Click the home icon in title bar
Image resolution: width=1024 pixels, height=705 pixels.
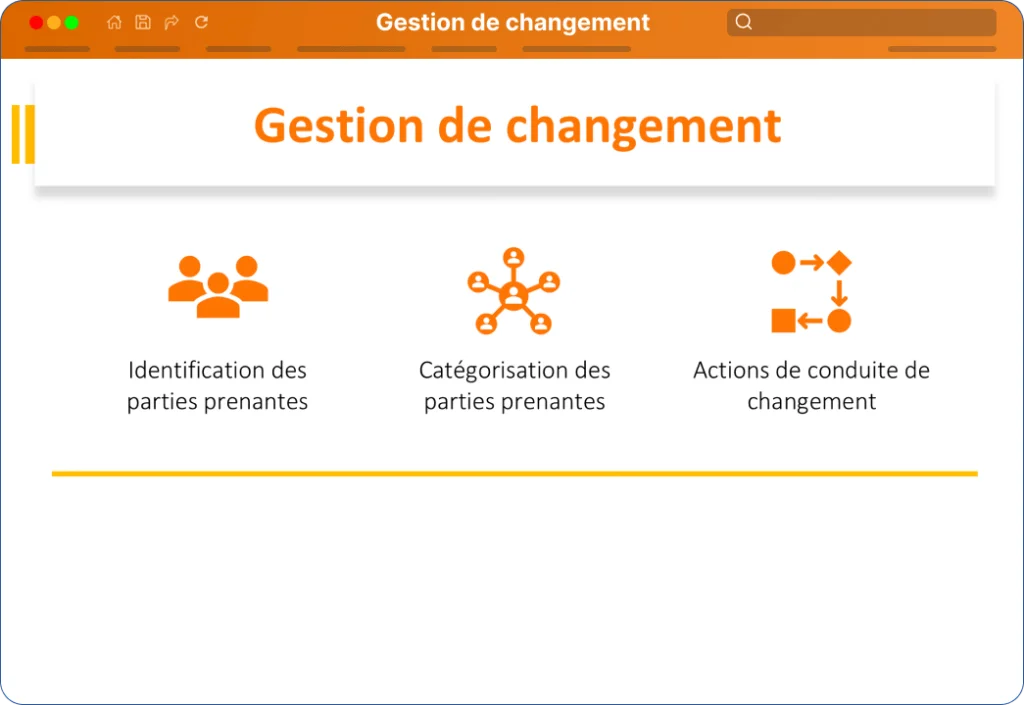tap(114, 22)
